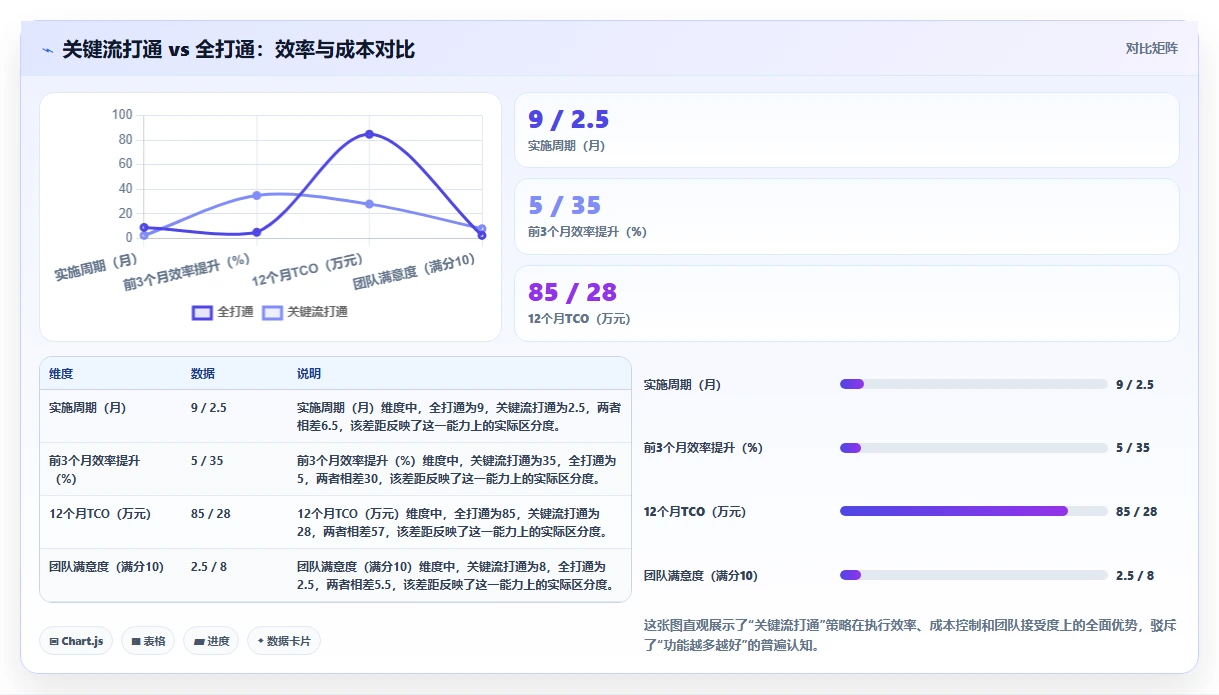Click the 说明 table column header
Viewport: 1219px width, 695px height.
click(x=309, y=374)
